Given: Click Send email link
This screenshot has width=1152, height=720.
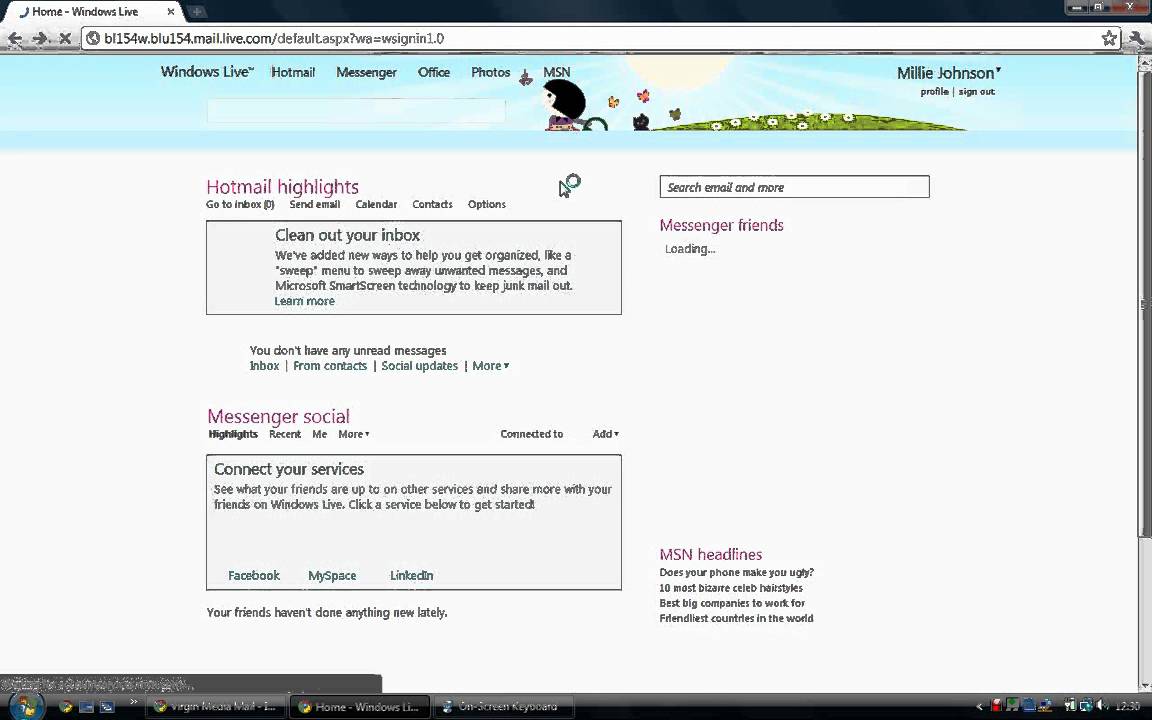Looking at the screenshot, I should [314, 204].
